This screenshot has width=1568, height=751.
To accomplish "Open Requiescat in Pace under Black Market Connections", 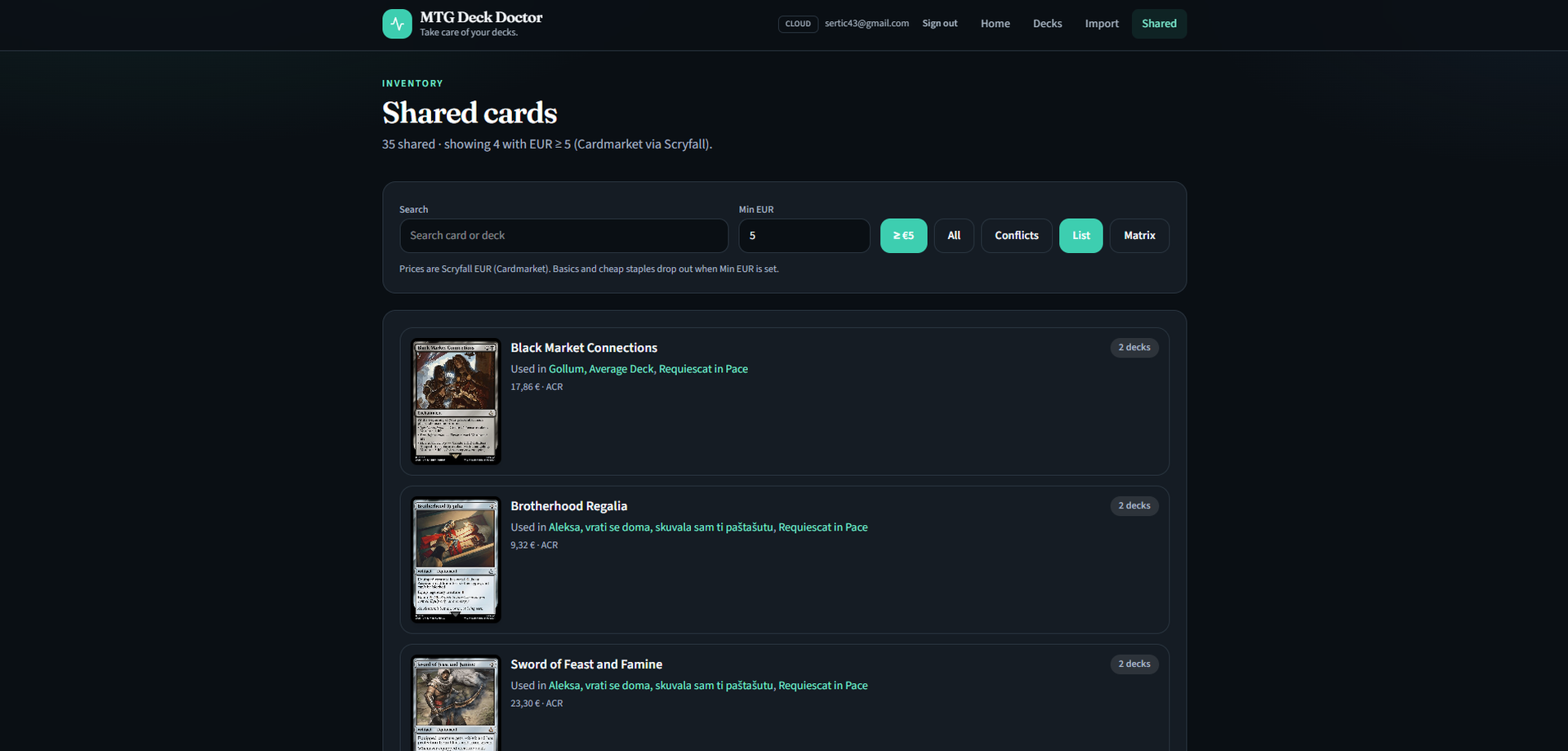I will click(x=703, y=369).
